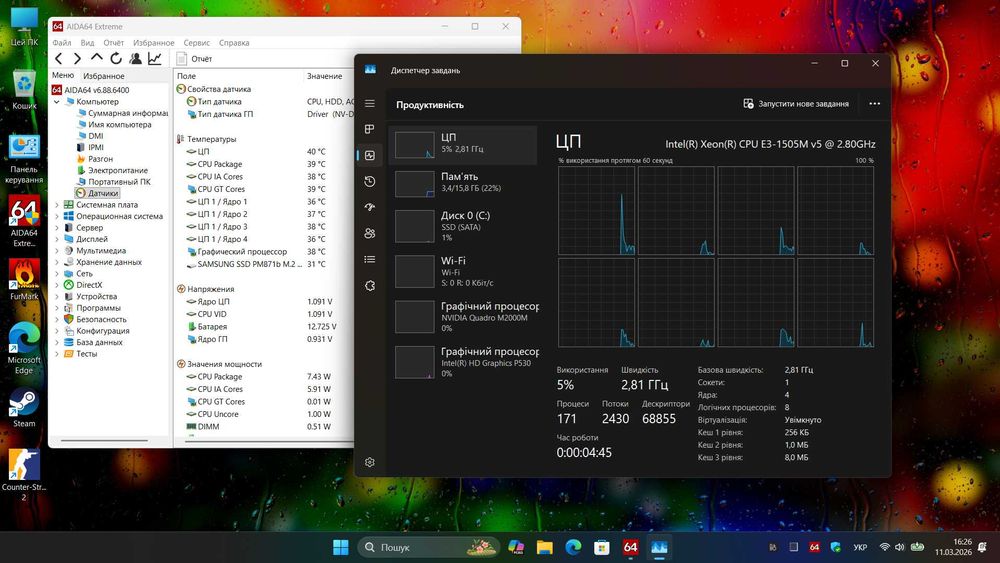Expand the Сервер tree node
The width and height of the screenshot is (1000, 563).
(57, 228)
